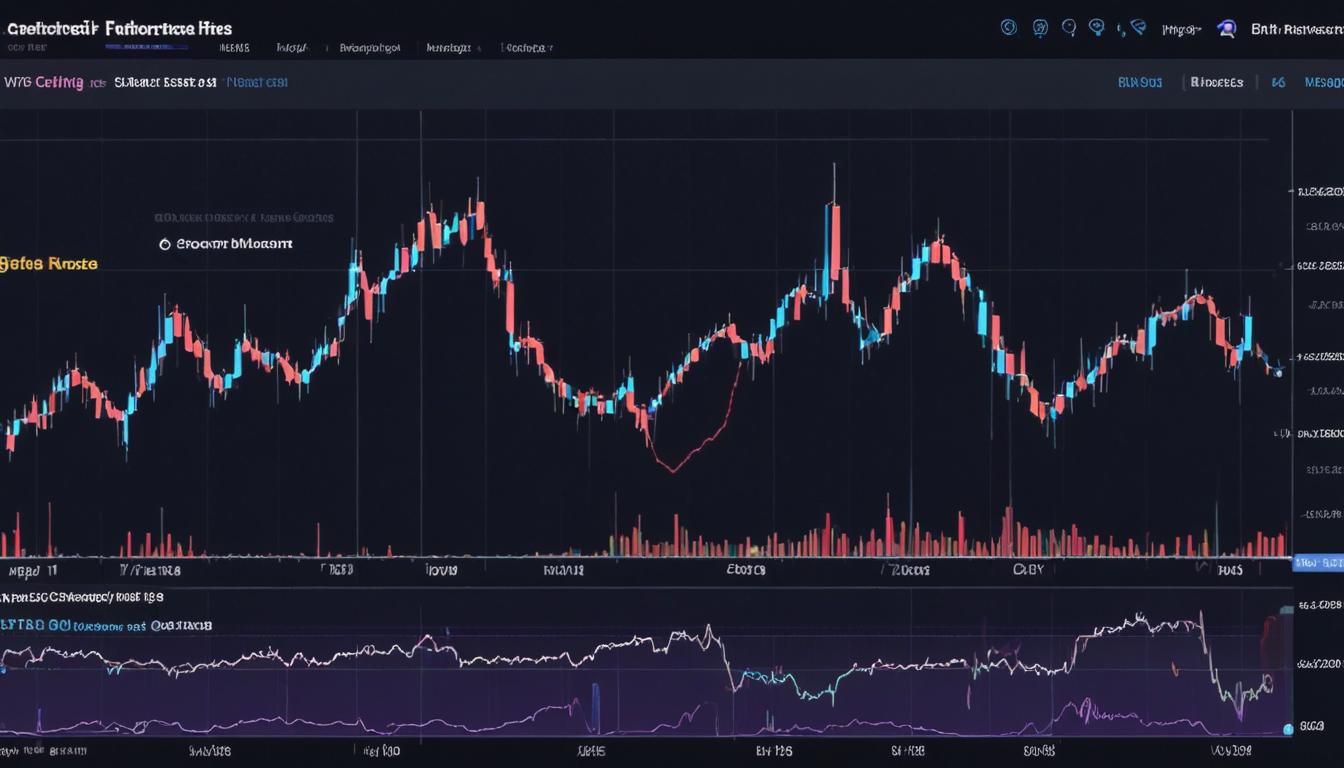Viewport: 1344px width, 768px height.
Task: Click the Indicators button in the chart toolbar
Action: pos(1215,82)
